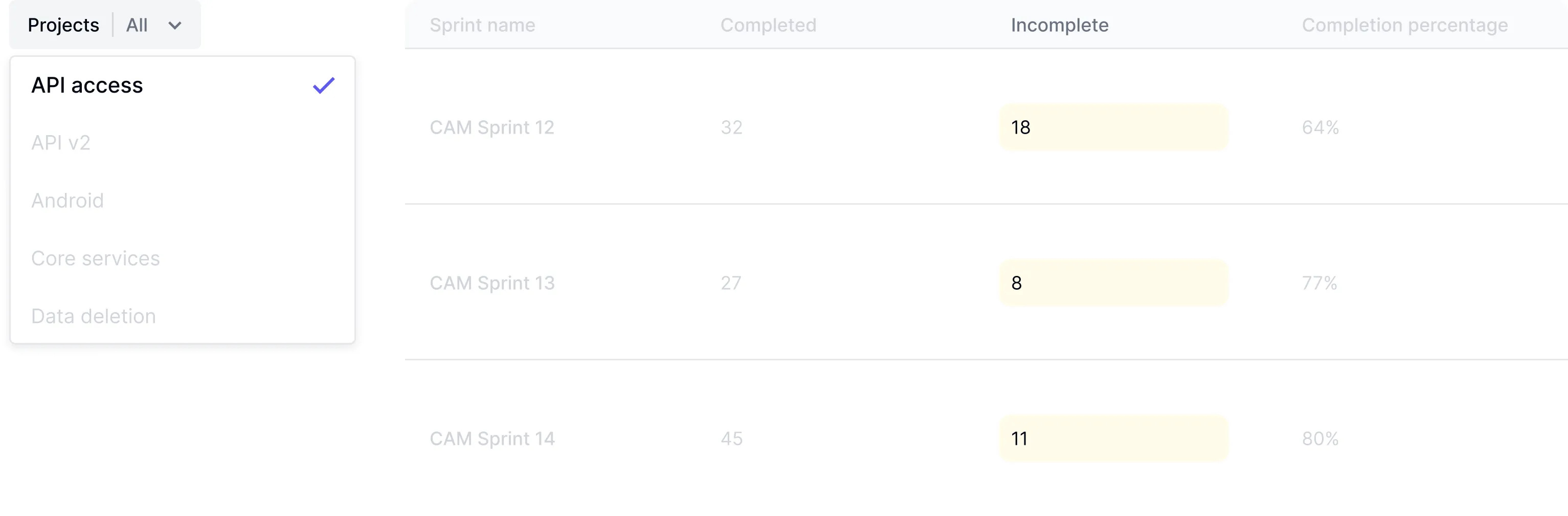This screenshot has height=516, width=1568.
Task: Select Android in the projects menu
Action: [x=68, y=201]
